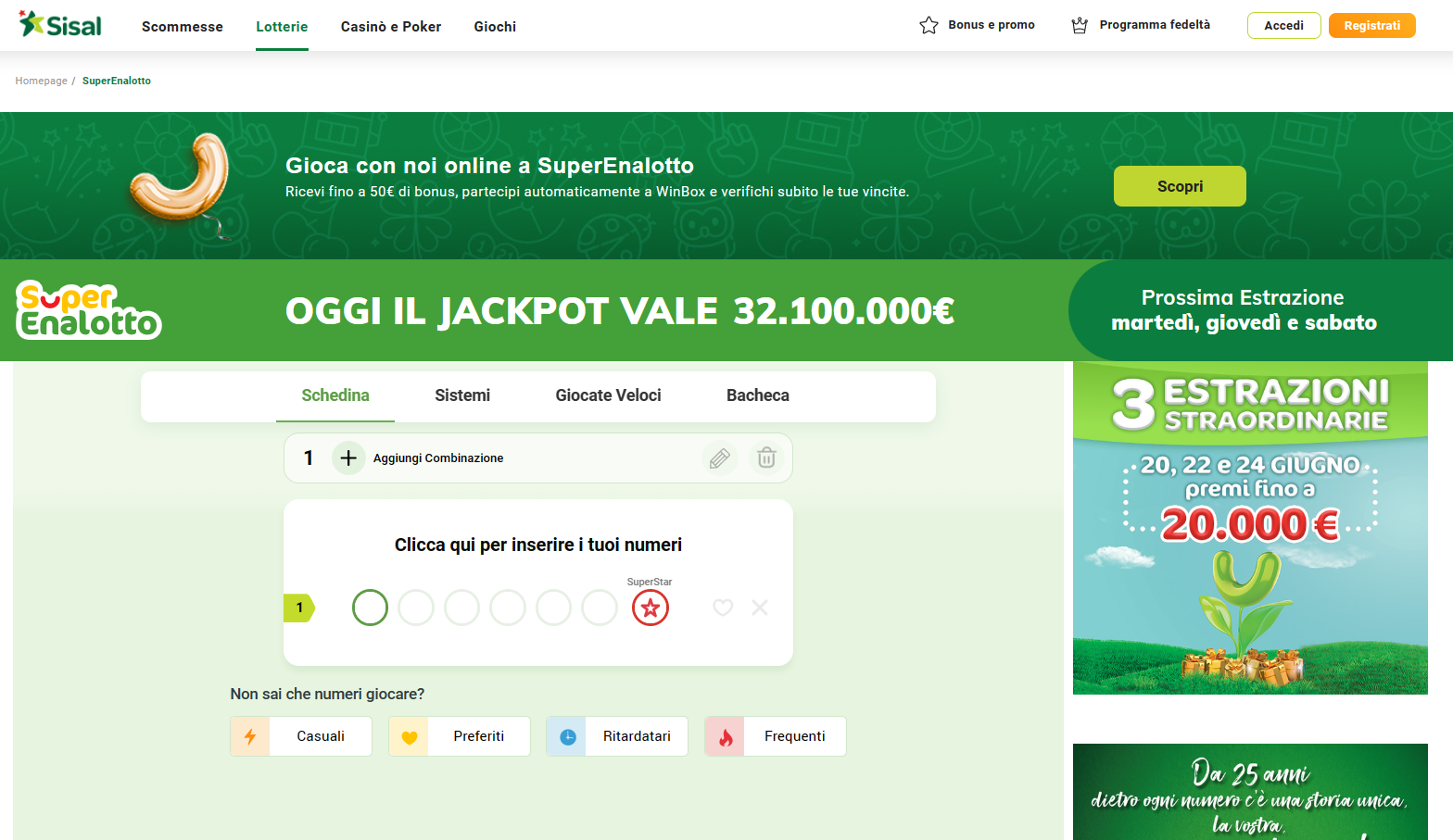
Task: Open the Giocate Veloci tab
Action: (x=608, y=395)
